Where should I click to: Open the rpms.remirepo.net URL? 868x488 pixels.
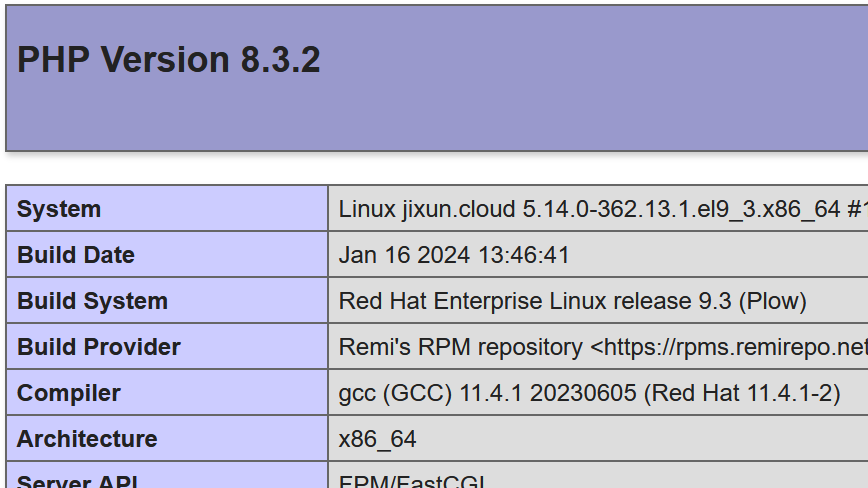tap(730, 347)
